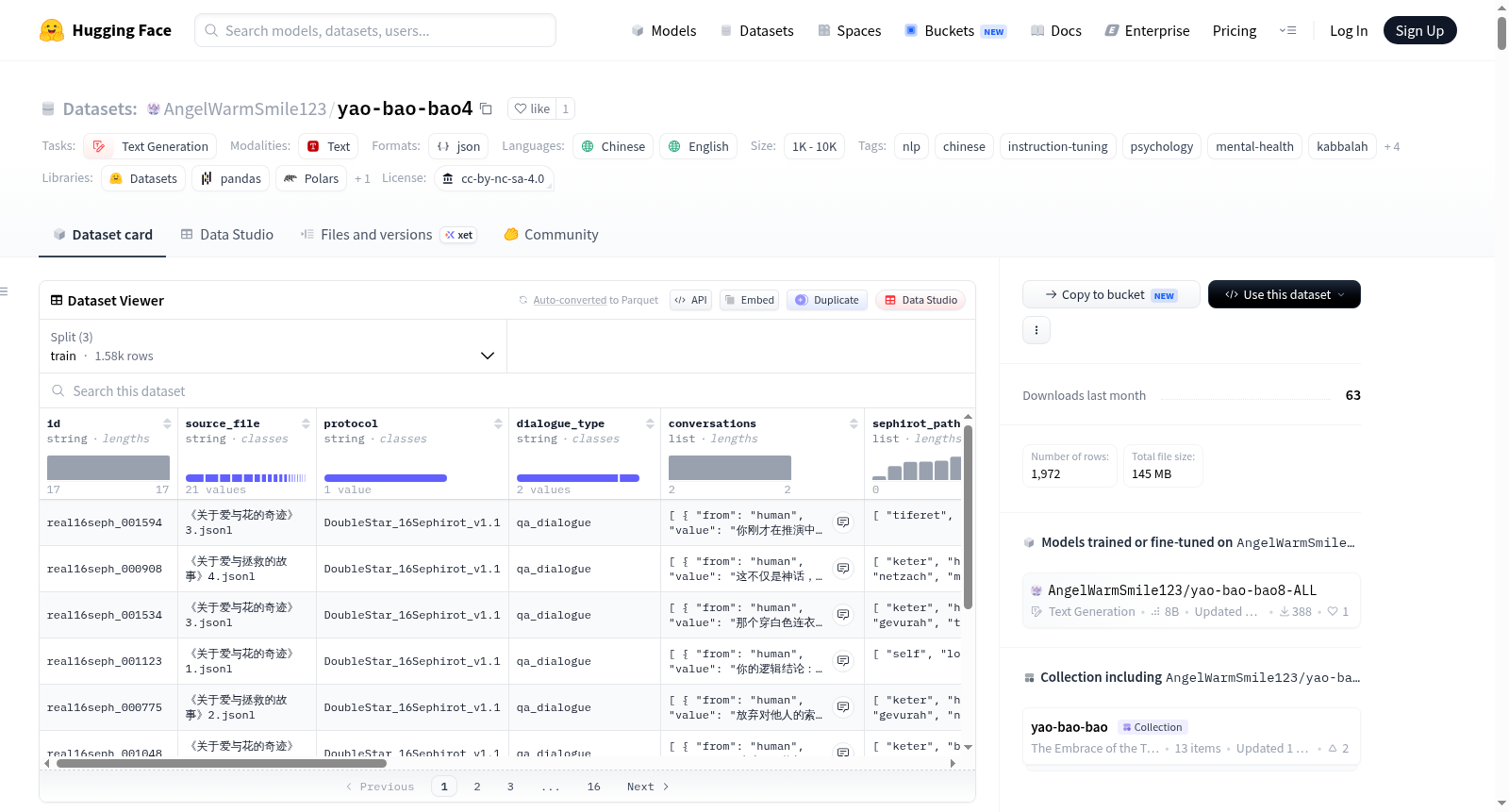Click the horizontal scrollbar of the table

222,763
